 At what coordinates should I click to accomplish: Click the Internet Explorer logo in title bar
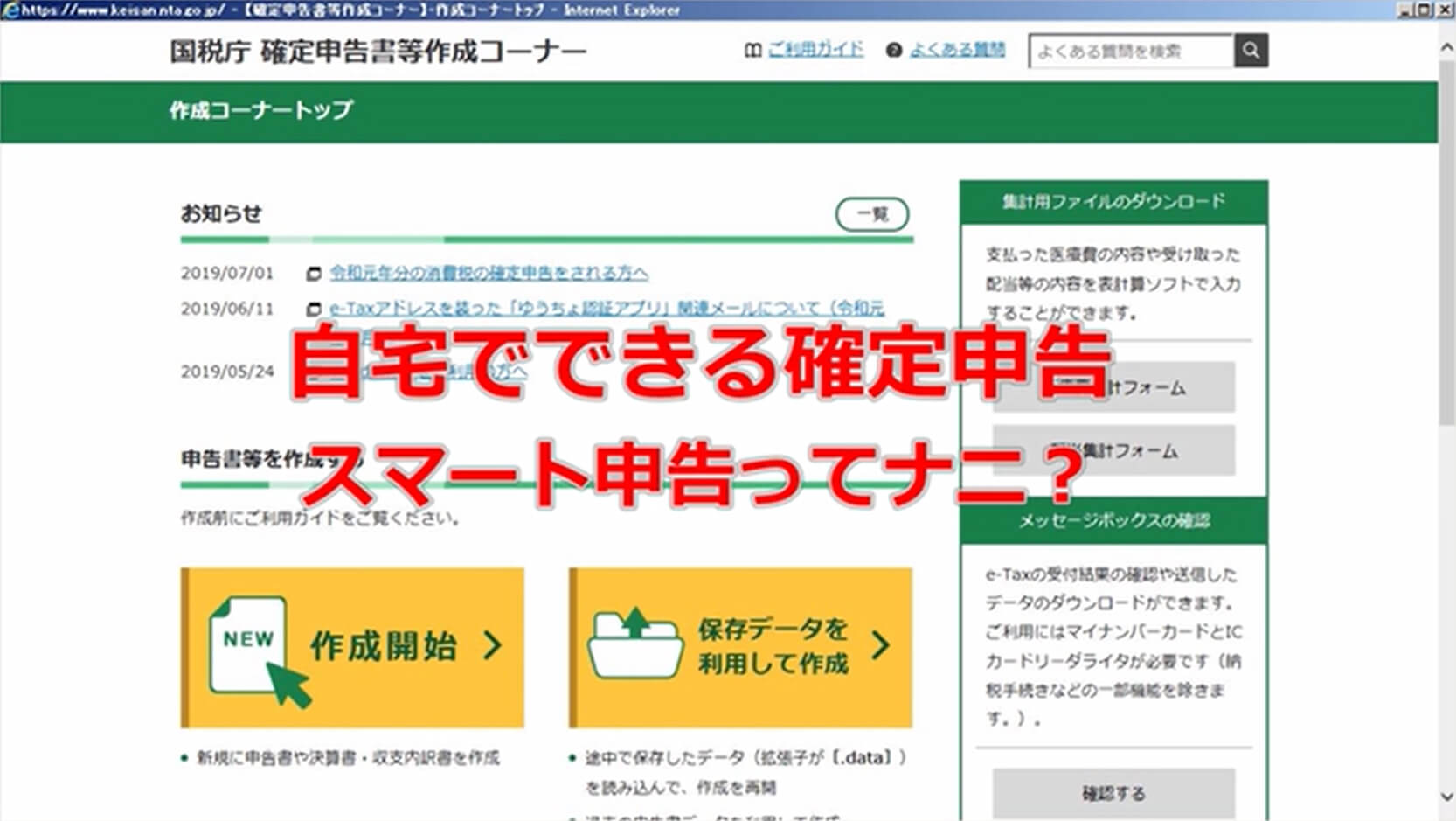pyautogui.click(x=10, y=10)
